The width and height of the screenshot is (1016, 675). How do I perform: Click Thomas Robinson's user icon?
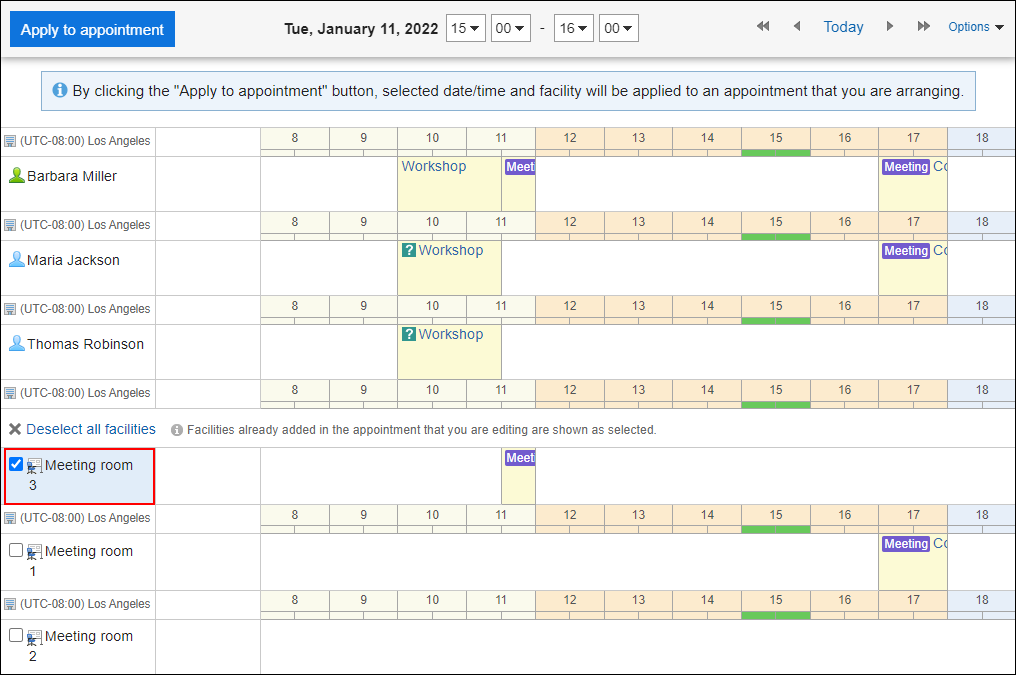coord(16,343)
